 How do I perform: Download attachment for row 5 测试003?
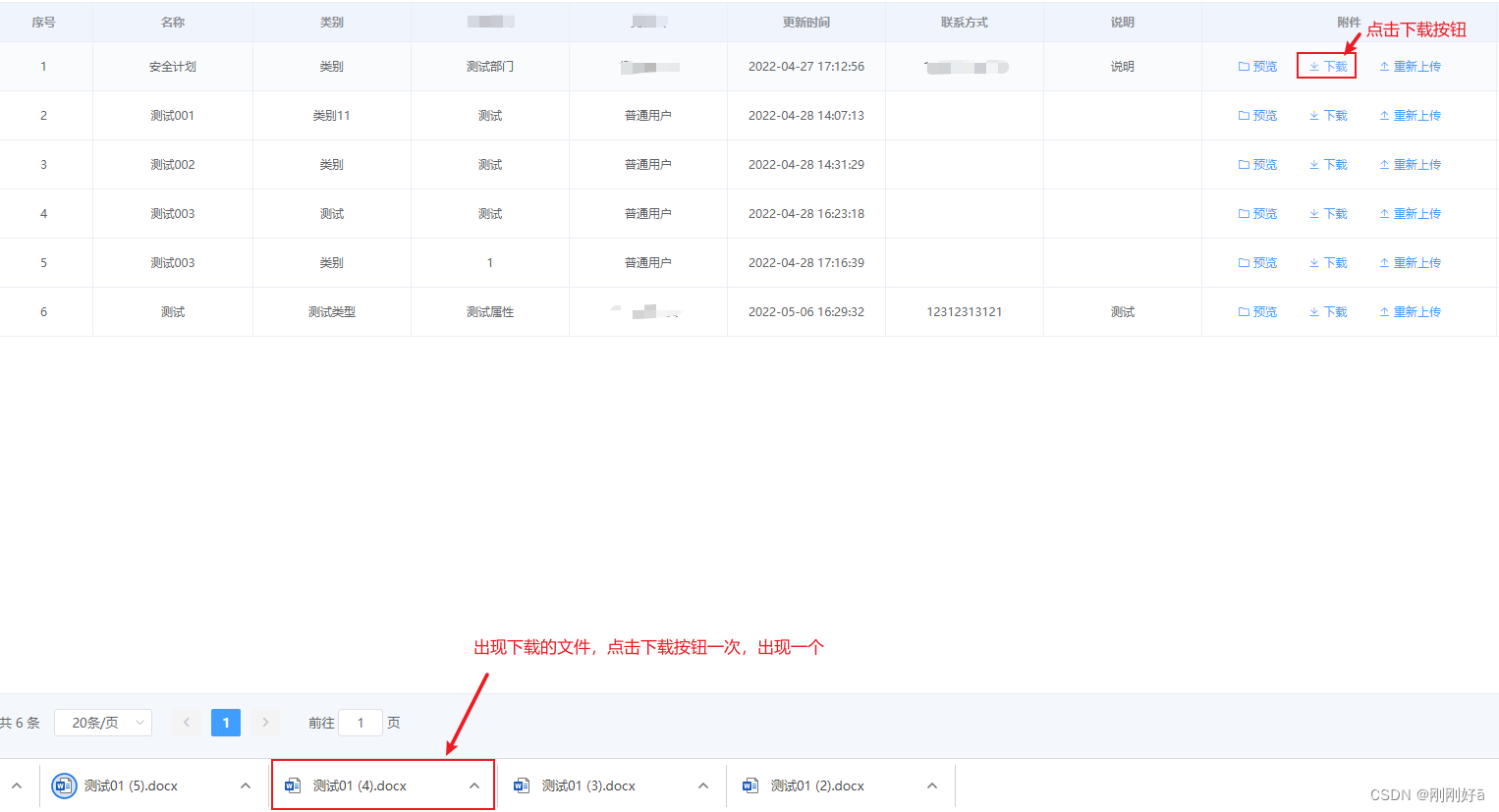coord(1328,263)
